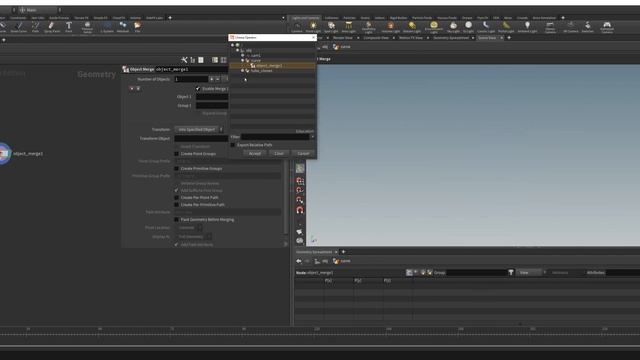
Task: Collapse the root tree node in dialog
Action: click(x=233, y=45)
